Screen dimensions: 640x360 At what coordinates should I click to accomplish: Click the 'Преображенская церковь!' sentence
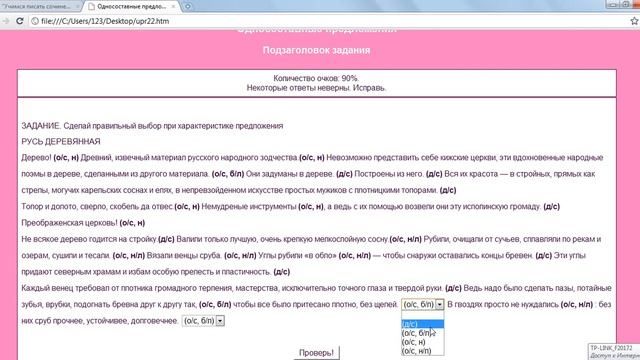[69, 223]
